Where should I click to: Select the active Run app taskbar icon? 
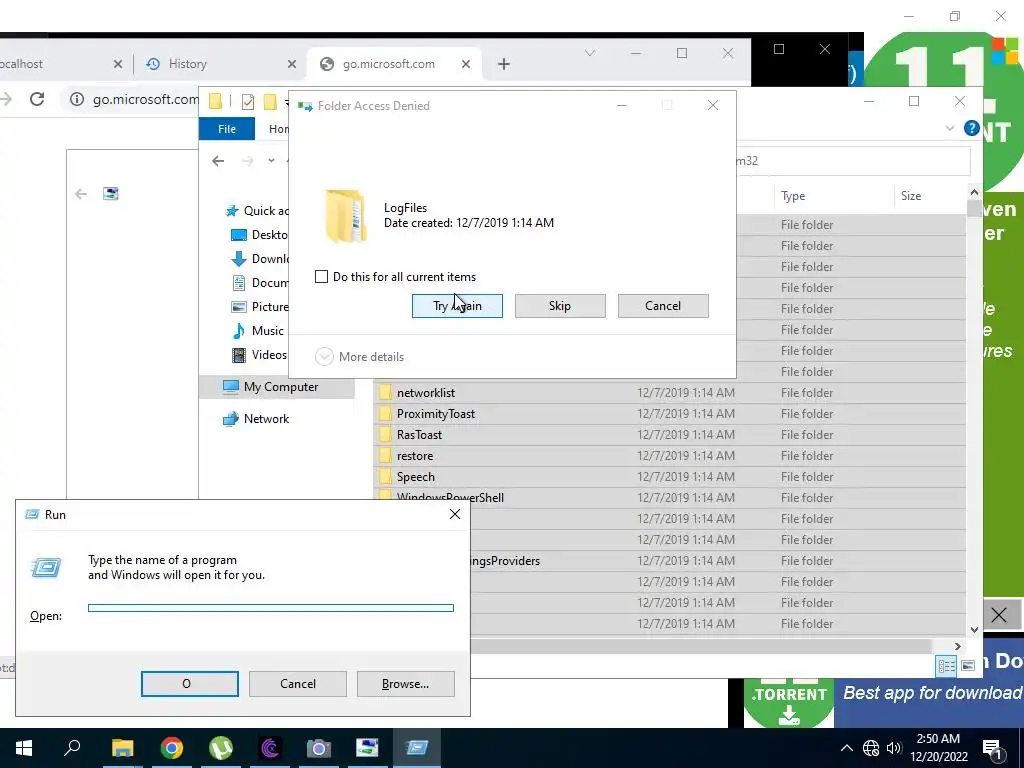pos(417,748)
